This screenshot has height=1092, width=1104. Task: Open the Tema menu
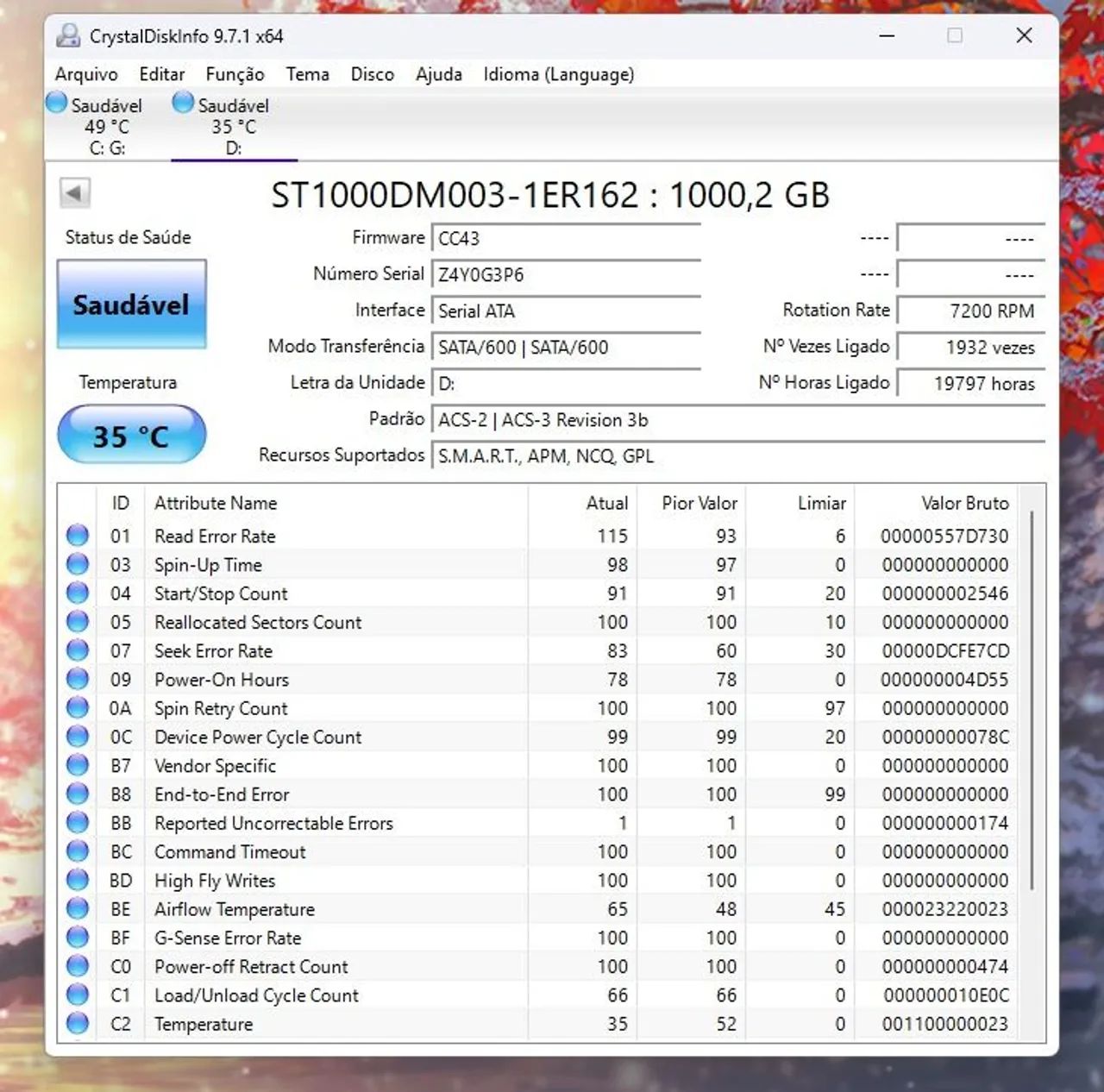click(x=308, y=74)
